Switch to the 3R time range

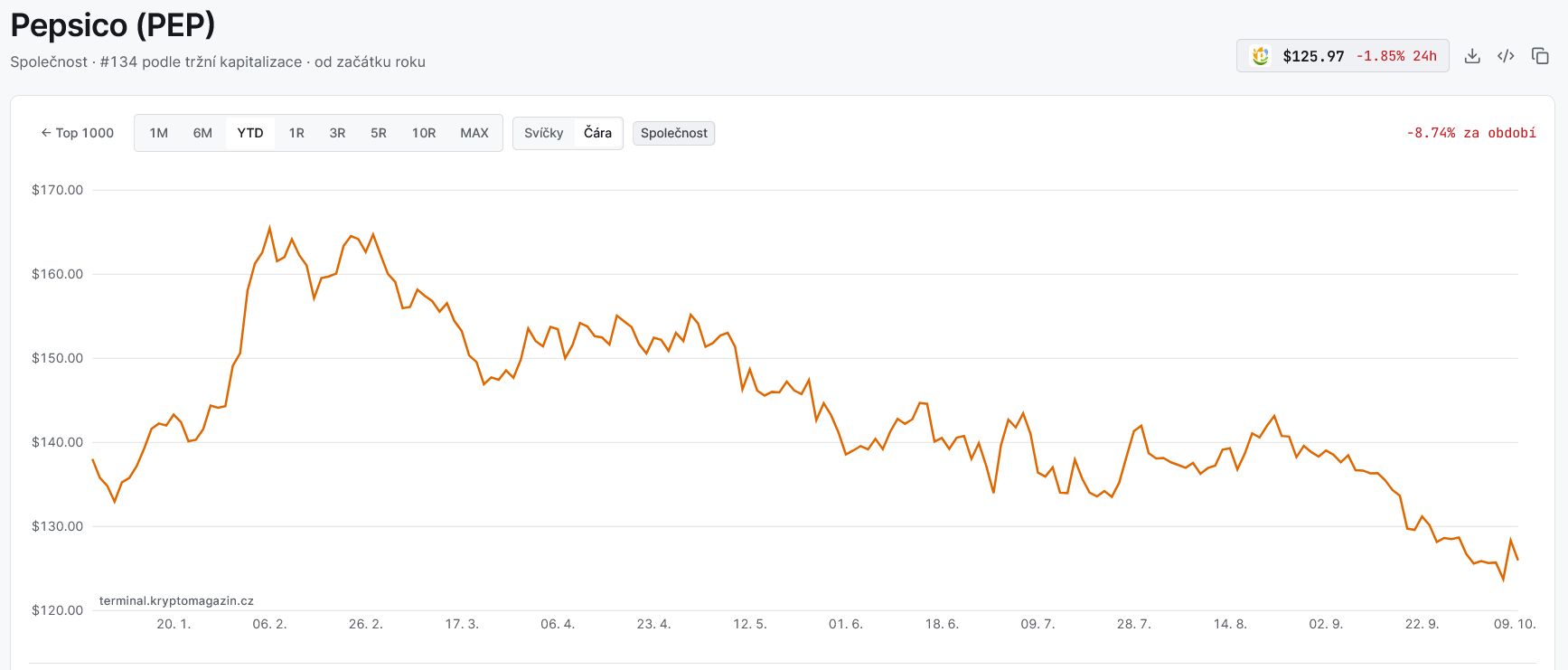337,133
